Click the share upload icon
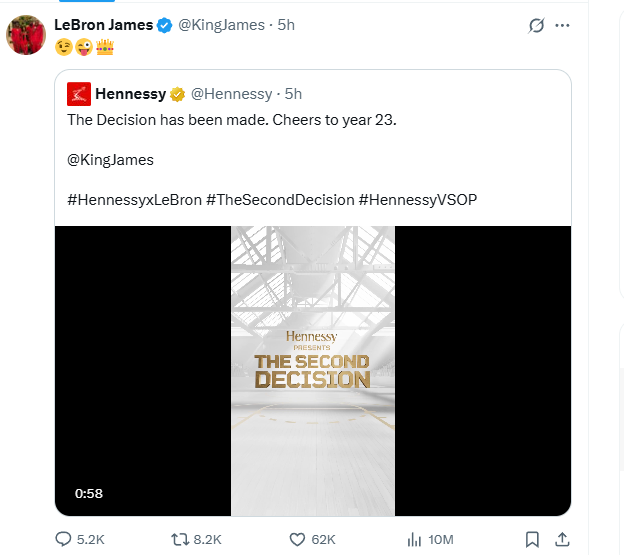Screen dimensions: 624x555 pos(561,539)
